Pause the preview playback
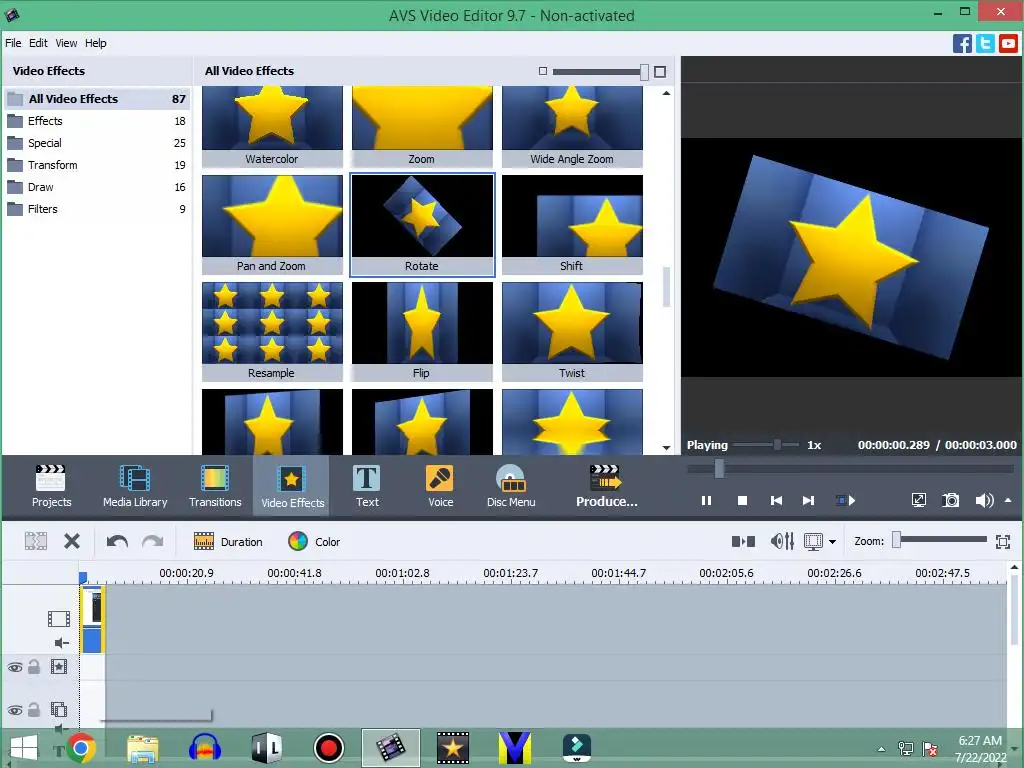Screen dimensions: 1024x768 click(x=706, y=500)
